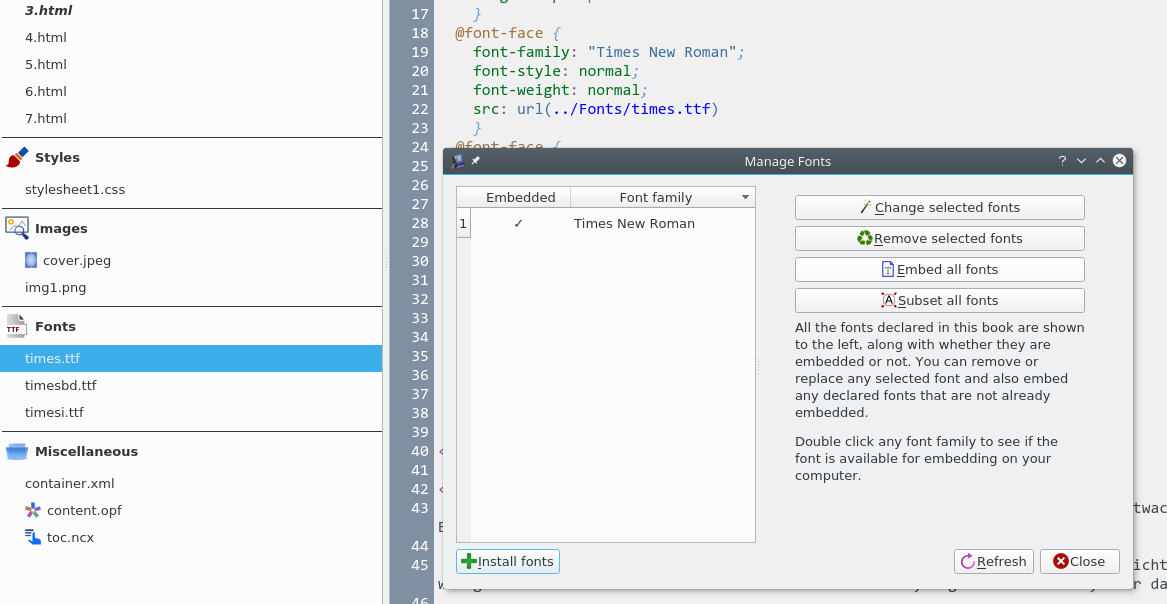Click Change selected fonts button
This screenshot has height=604, width=1167.
click(x=939, y=208)
